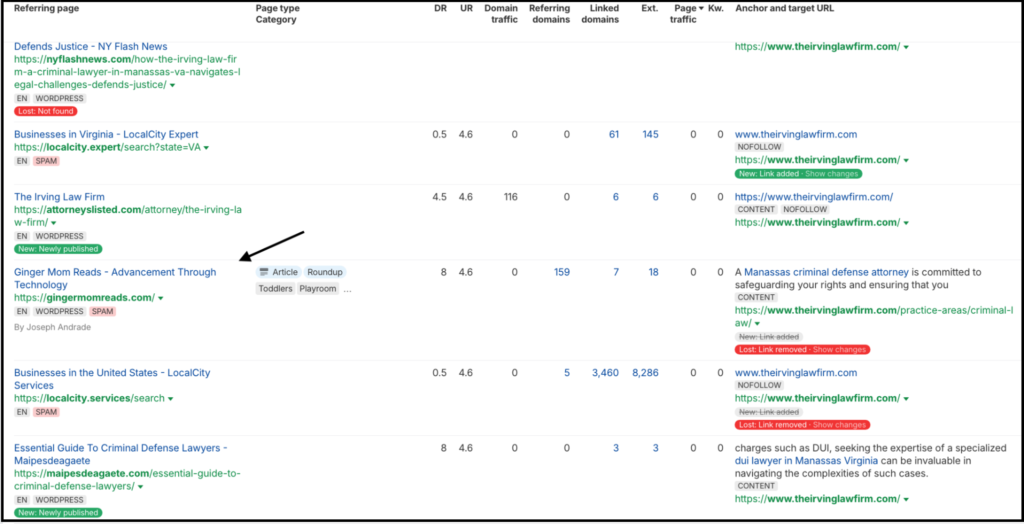The image size is (1024, 524).
Task: Open Defends Justice - NY Flash News link
Action: 91,46
